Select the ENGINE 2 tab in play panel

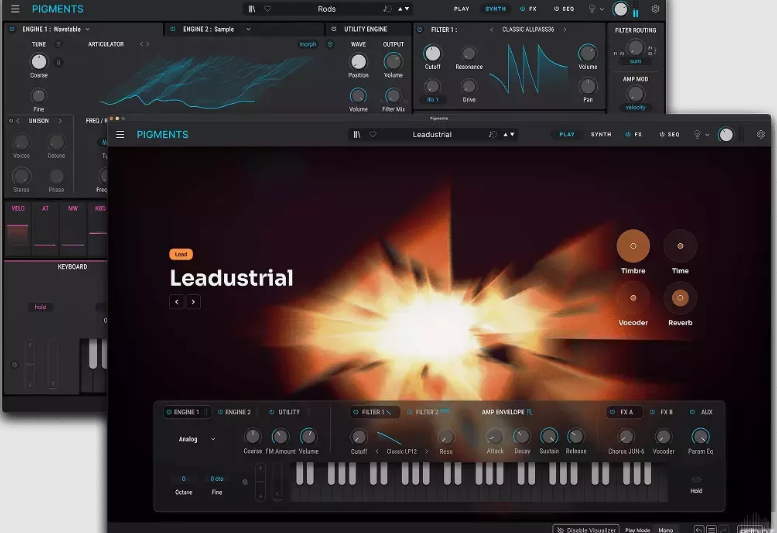[234, 412]
